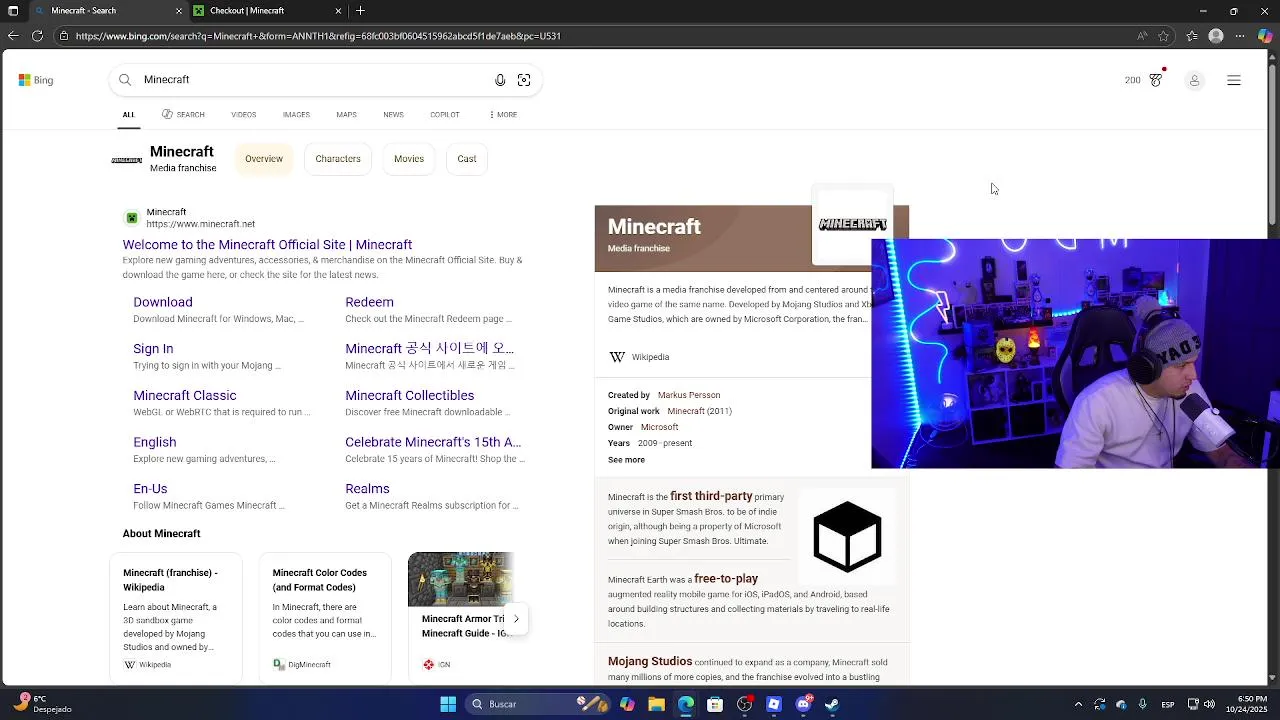Open the Windows Start menu
Viewport: 1280px width, 720px height.
point(448,704)
